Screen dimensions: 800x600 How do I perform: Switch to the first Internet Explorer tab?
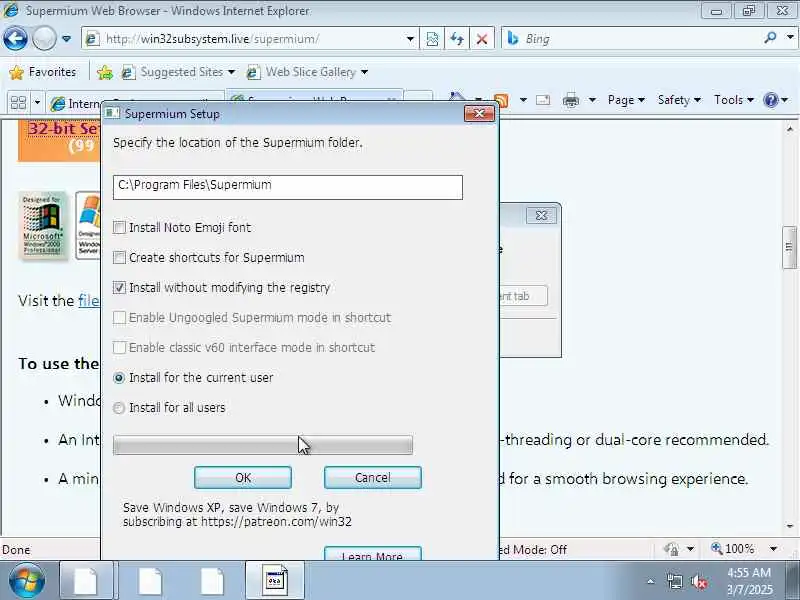pos(75,103)
